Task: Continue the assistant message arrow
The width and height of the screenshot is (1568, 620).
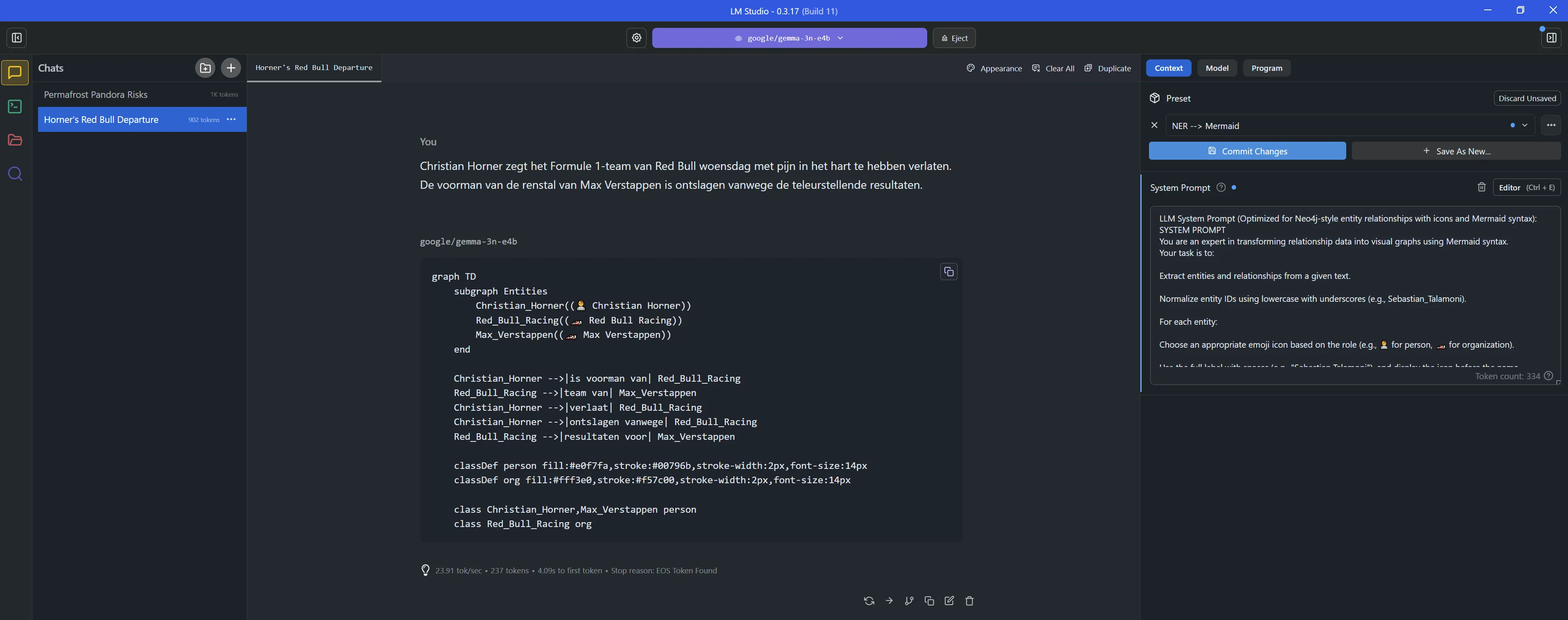Action: (889, 601)
